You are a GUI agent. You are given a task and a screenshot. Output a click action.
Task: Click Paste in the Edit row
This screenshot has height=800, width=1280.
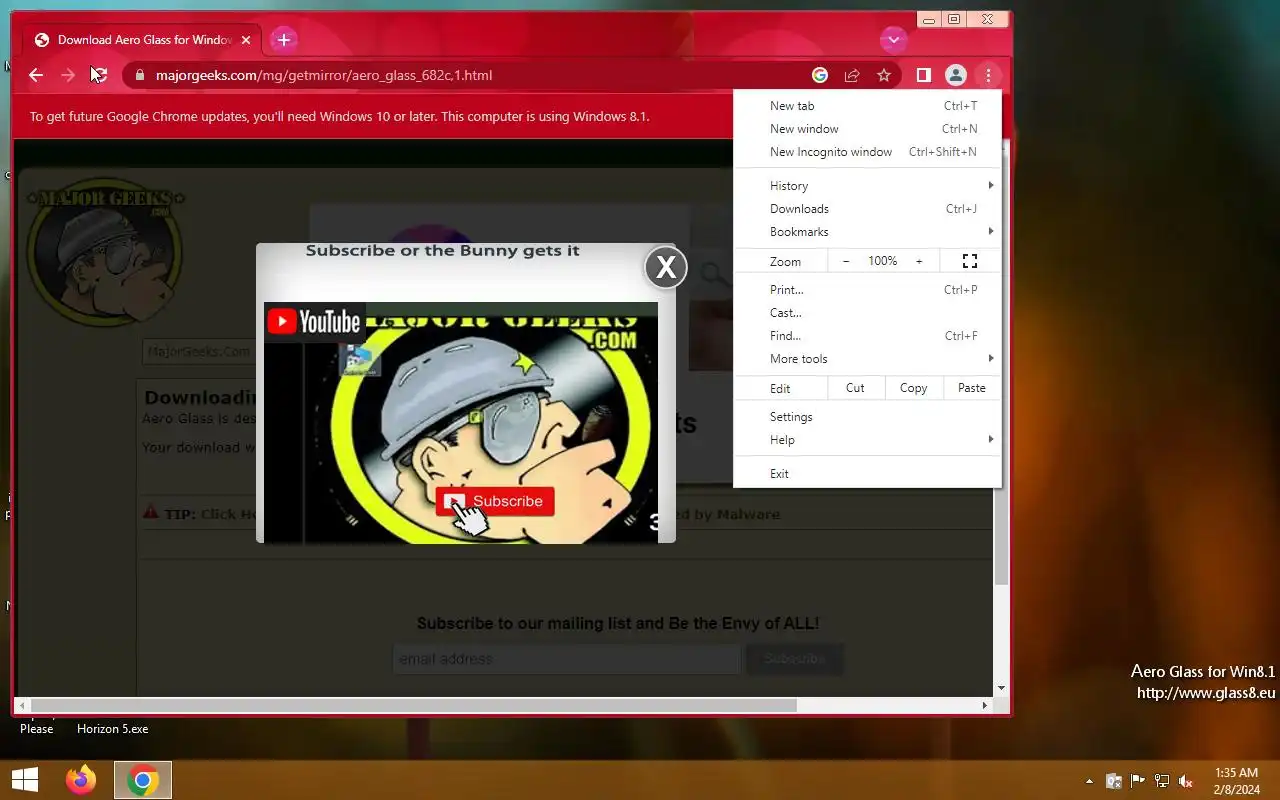tap(971, 388)
